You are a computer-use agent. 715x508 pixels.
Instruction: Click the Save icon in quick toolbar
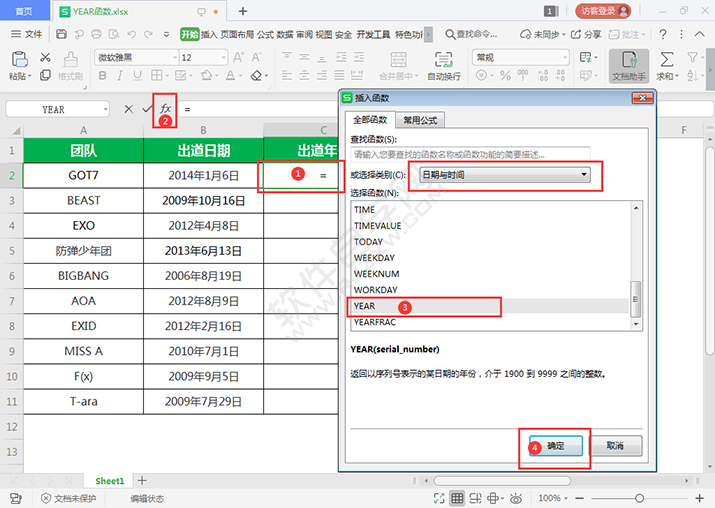(x=62, y=34)
